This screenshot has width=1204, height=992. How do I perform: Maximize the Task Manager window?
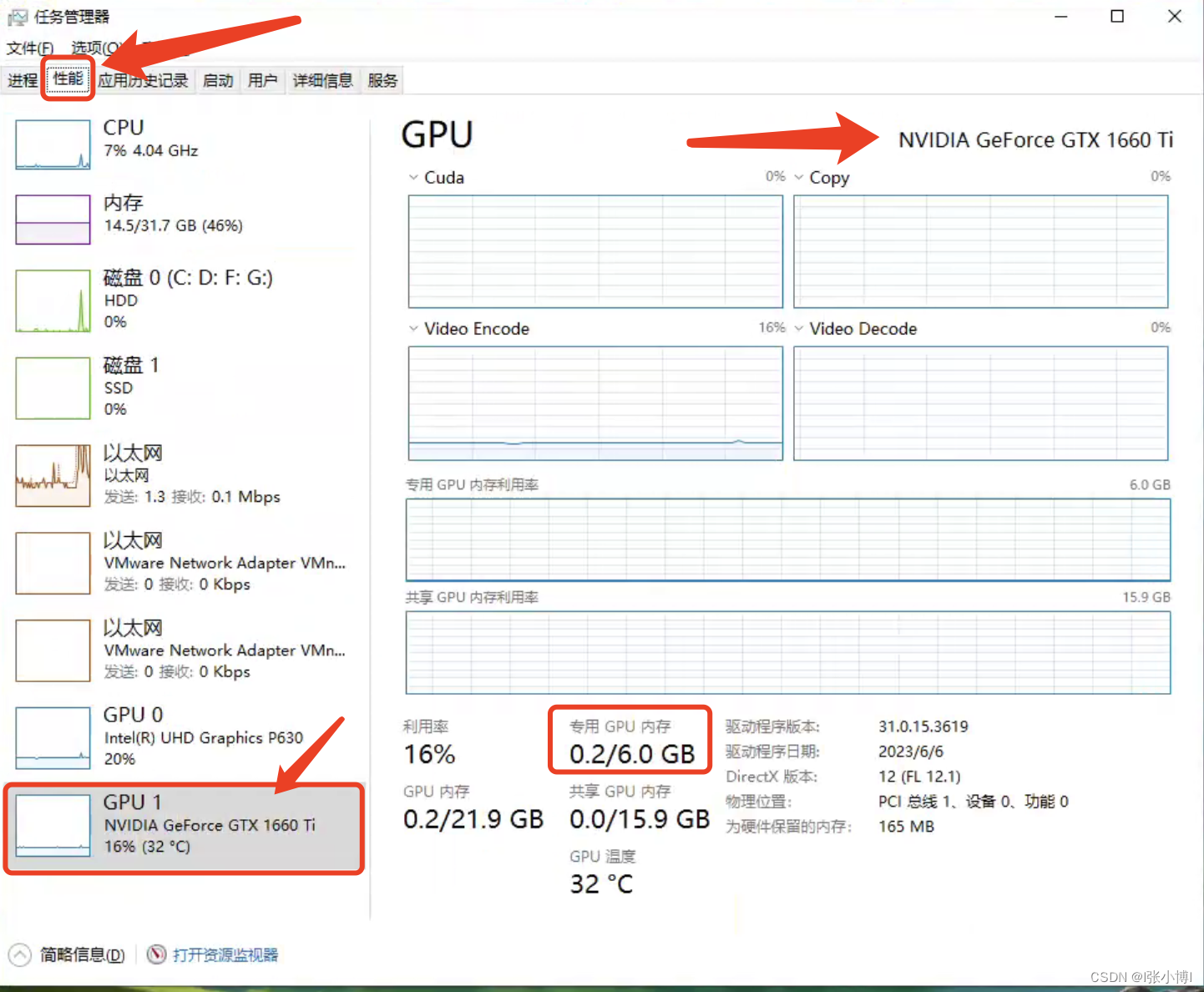point(1117,17)
